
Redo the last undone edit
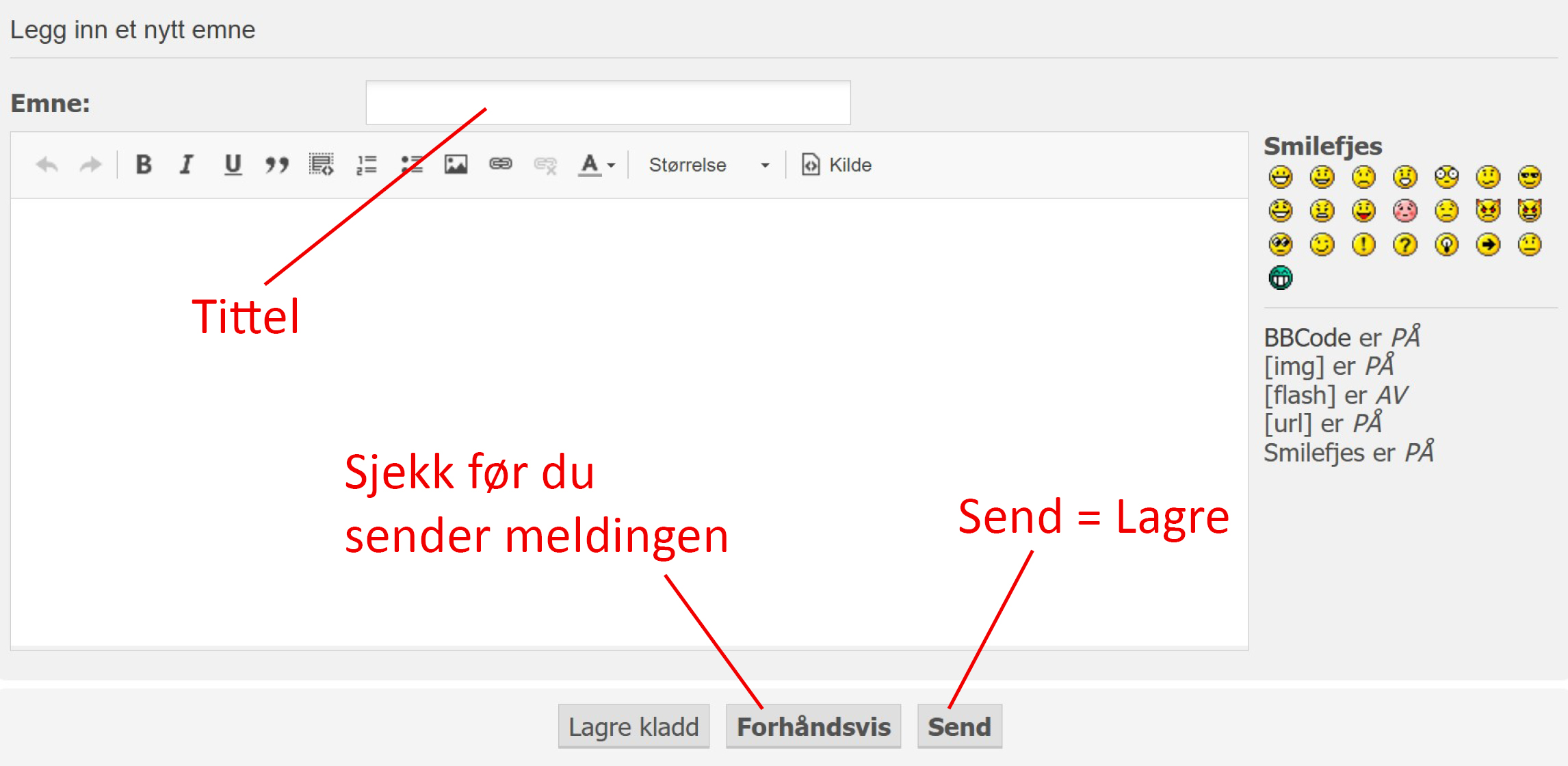(x=90, y=165)
